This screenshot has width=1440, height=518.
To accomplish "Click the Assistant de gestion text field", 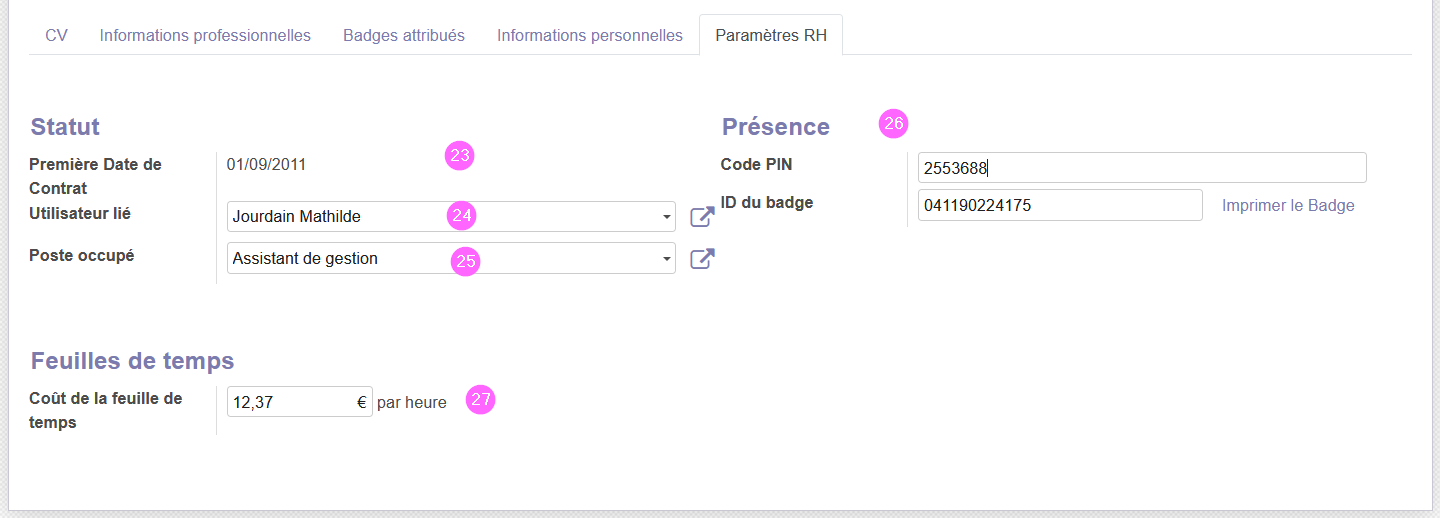I will [x=451, y=258].
